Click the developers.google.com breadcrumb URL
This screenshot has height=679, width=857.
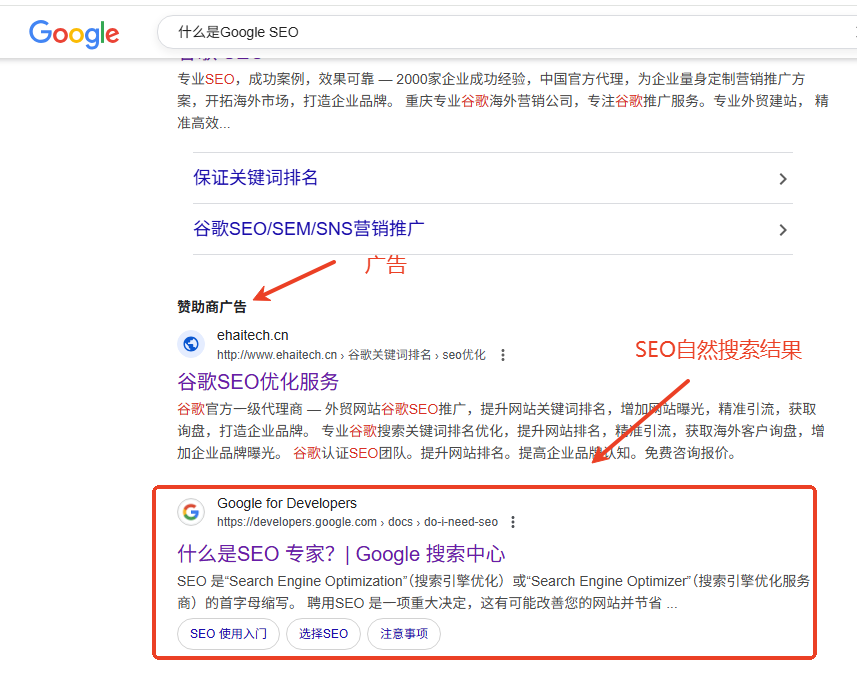(357, 522)
